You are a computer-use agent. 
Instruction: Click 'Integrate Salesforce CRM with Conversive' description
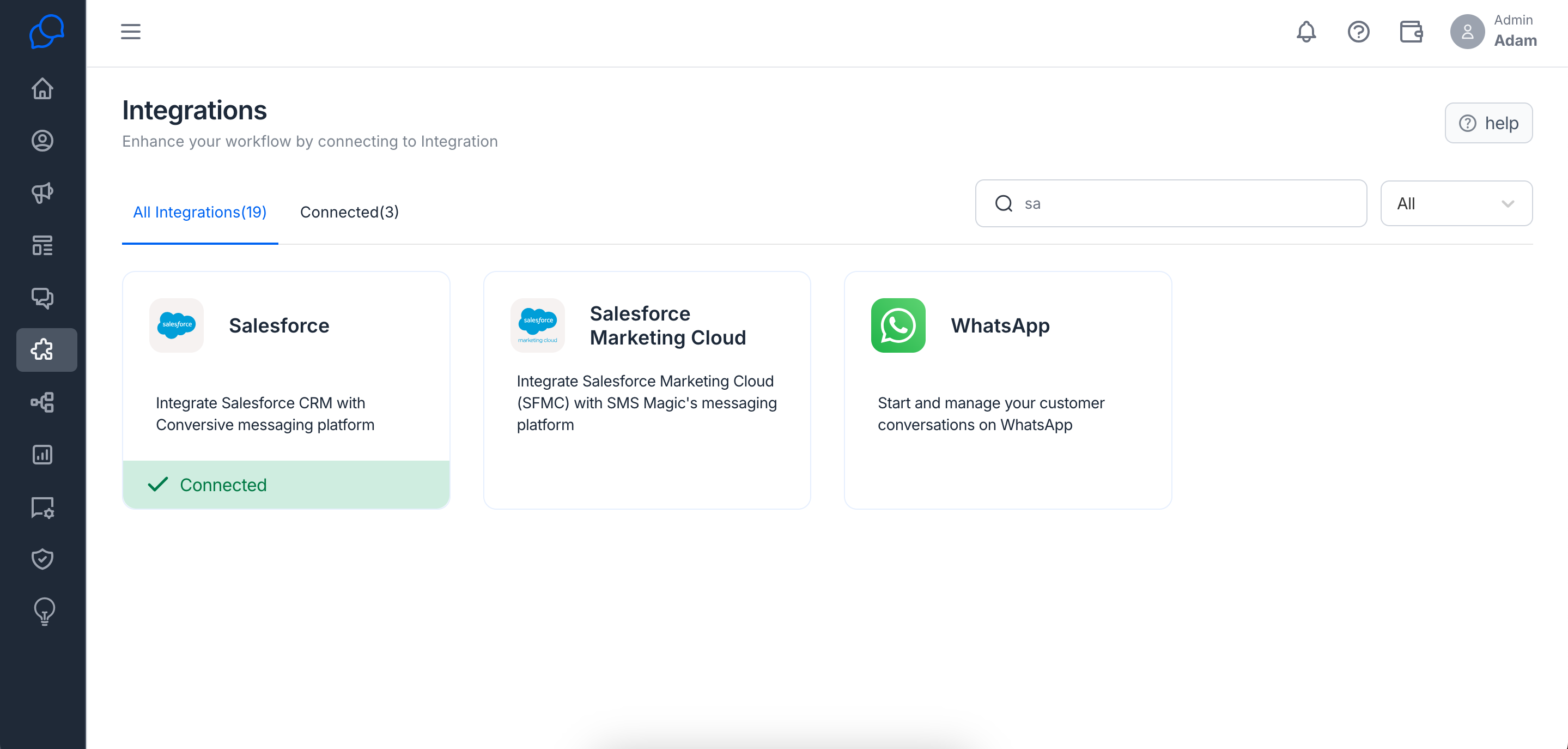tap(265, 413)
